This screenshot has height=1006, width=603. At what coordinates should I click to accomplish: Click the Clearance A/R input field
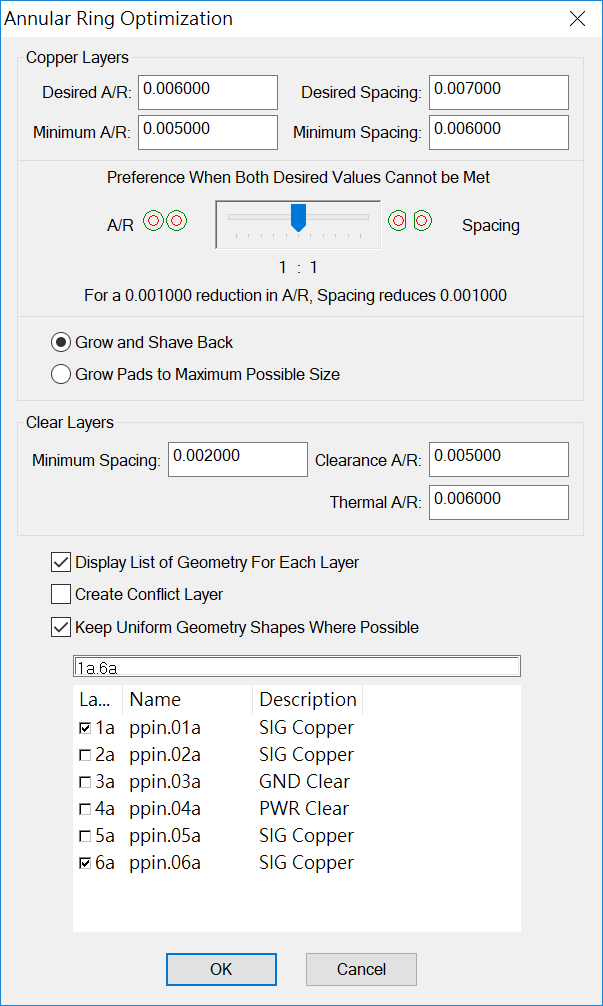[498, 459]
